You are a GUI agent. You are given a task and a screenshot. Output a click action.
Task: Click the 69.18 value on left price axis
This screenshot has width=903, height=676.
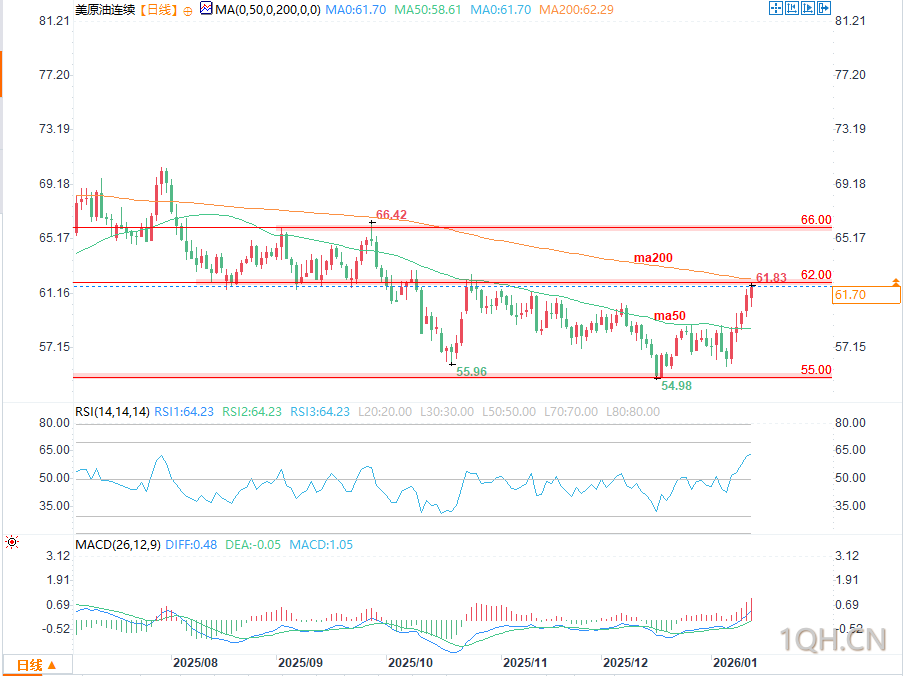tap(54, 184)
